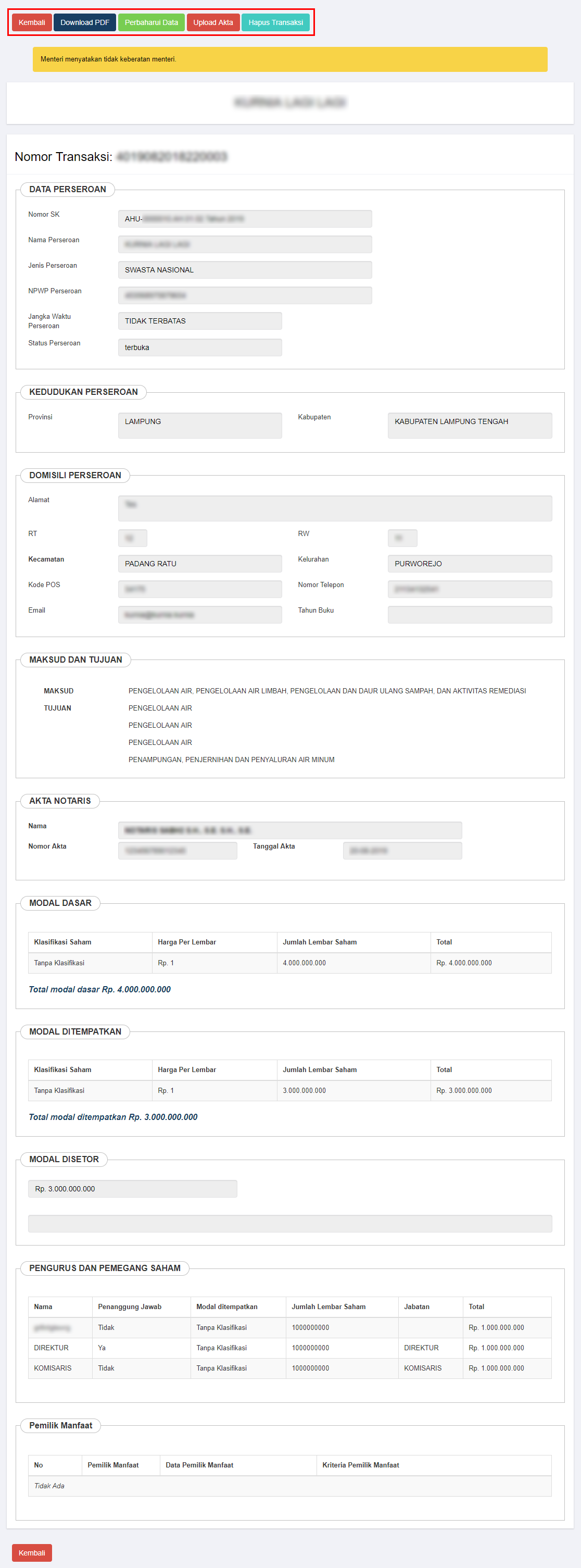Focus the Tanggal Akta field

pos(402,850)
